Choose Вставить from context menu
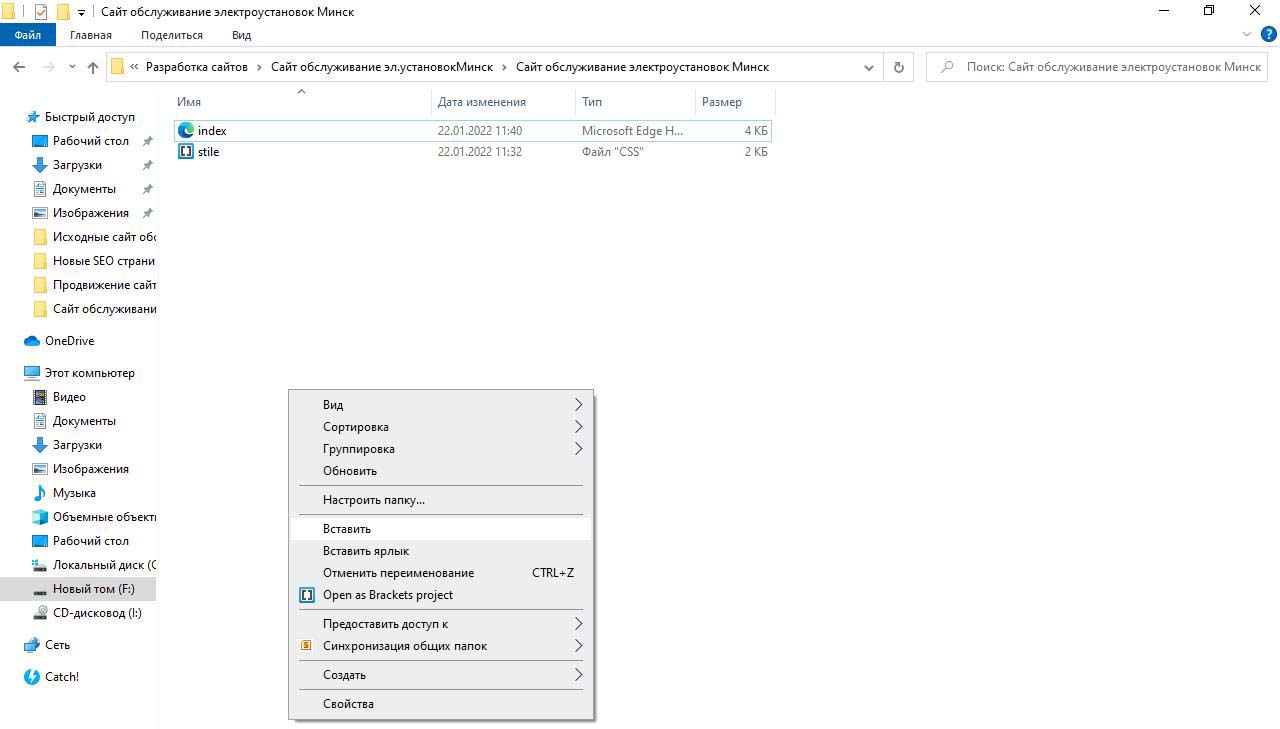 click(347, 529)
